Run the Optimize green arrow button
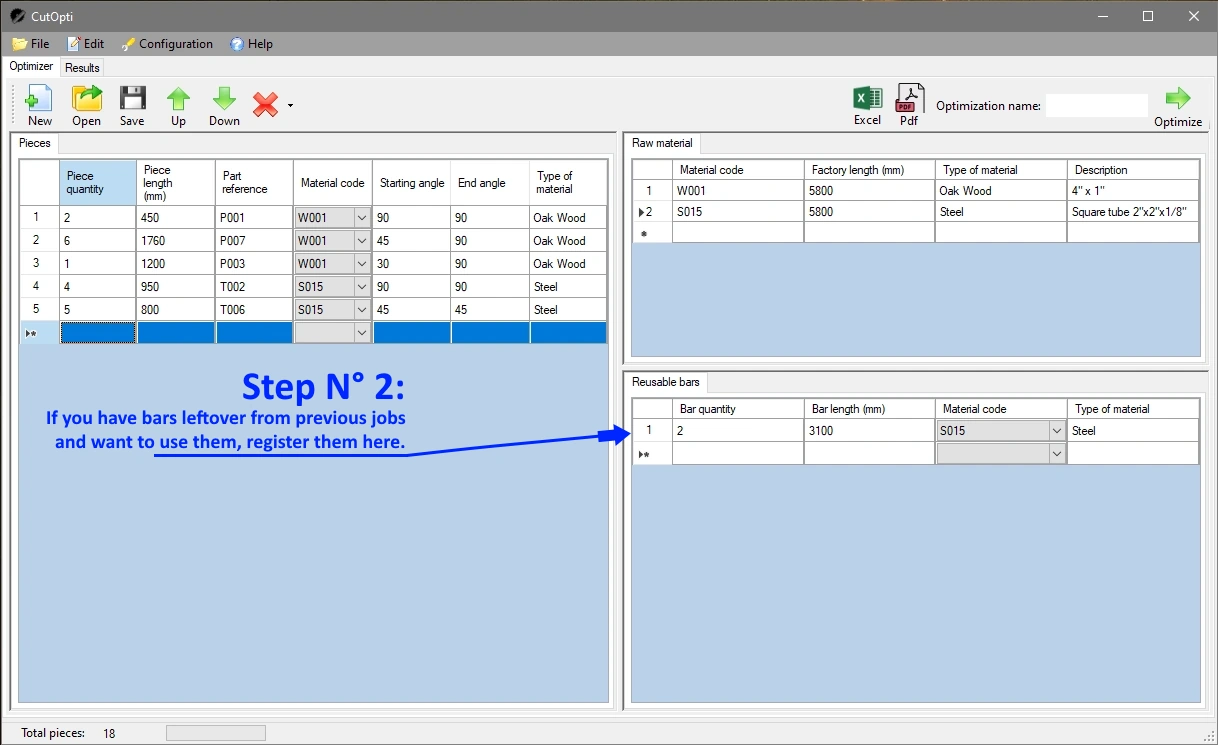The image size is (1218, 745). point(1178,104)
